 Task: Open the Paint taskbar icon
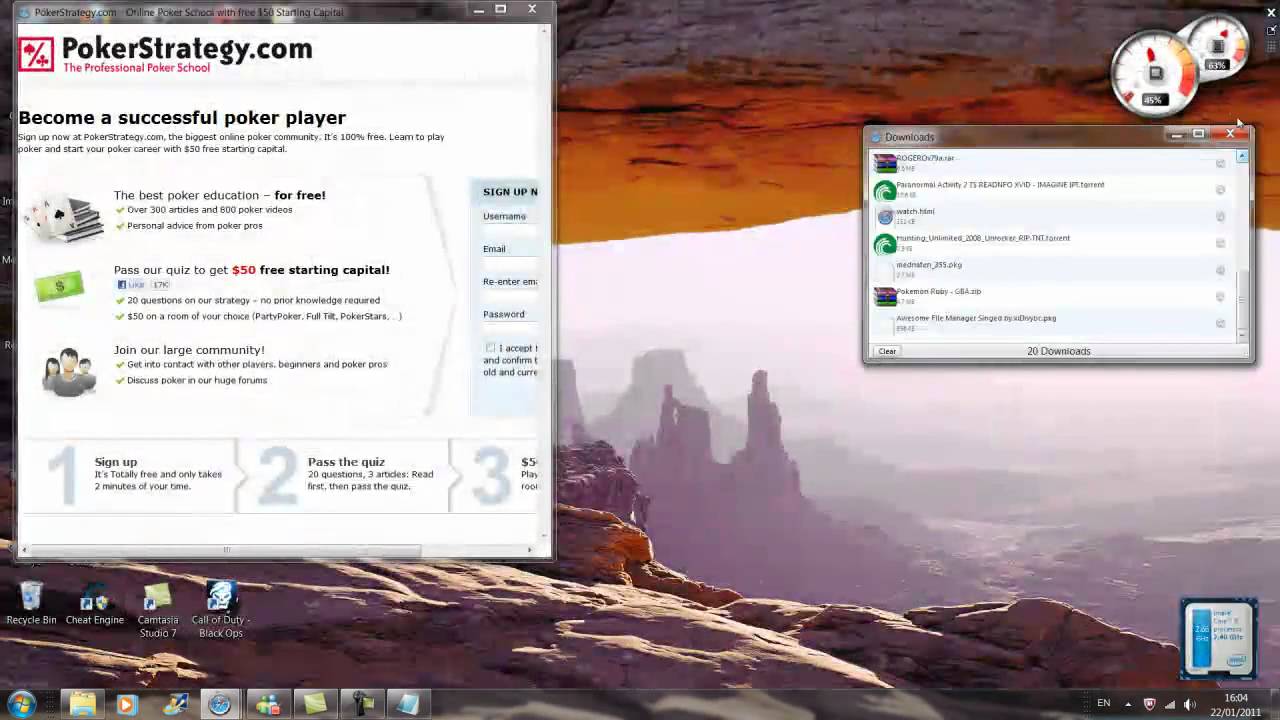pyautogui.click(x=175, y=704)
